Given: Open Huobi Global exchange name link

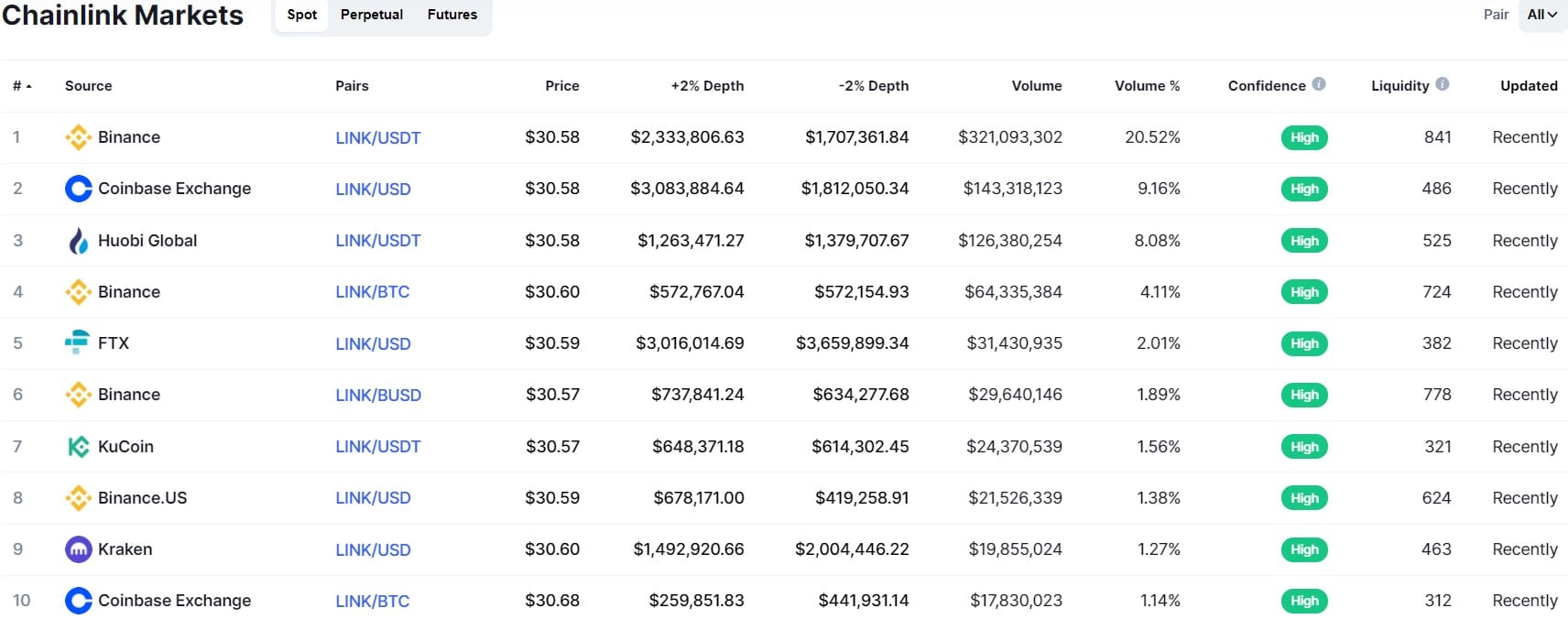Looking at the screenshot, I should (147, 241).
